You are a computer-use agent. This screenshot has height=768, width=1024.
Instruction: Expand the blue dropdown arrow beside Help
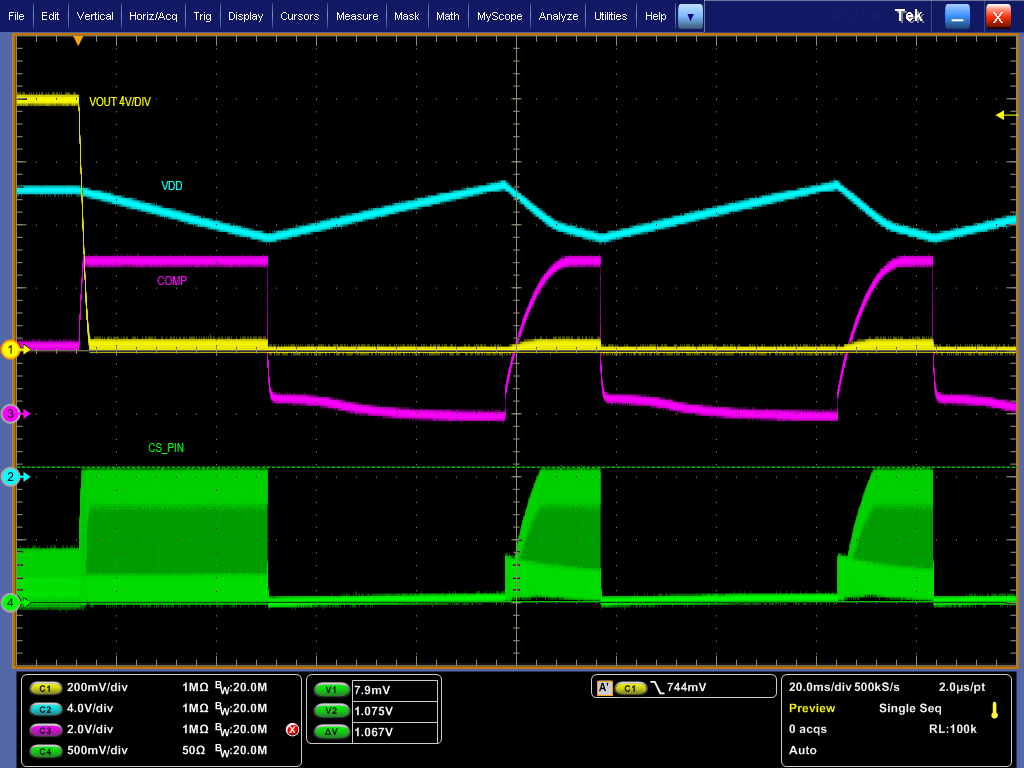click(690, 16)
